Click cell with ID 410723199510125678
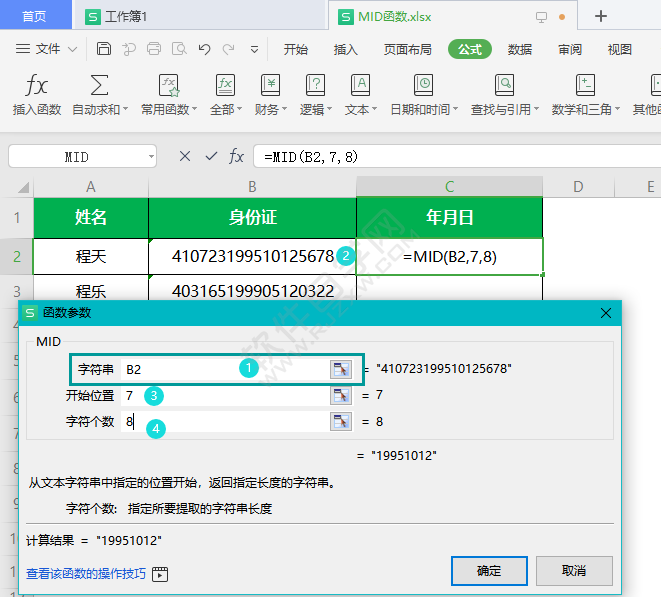This screenshot has width=661, height=597. point(252,256)
